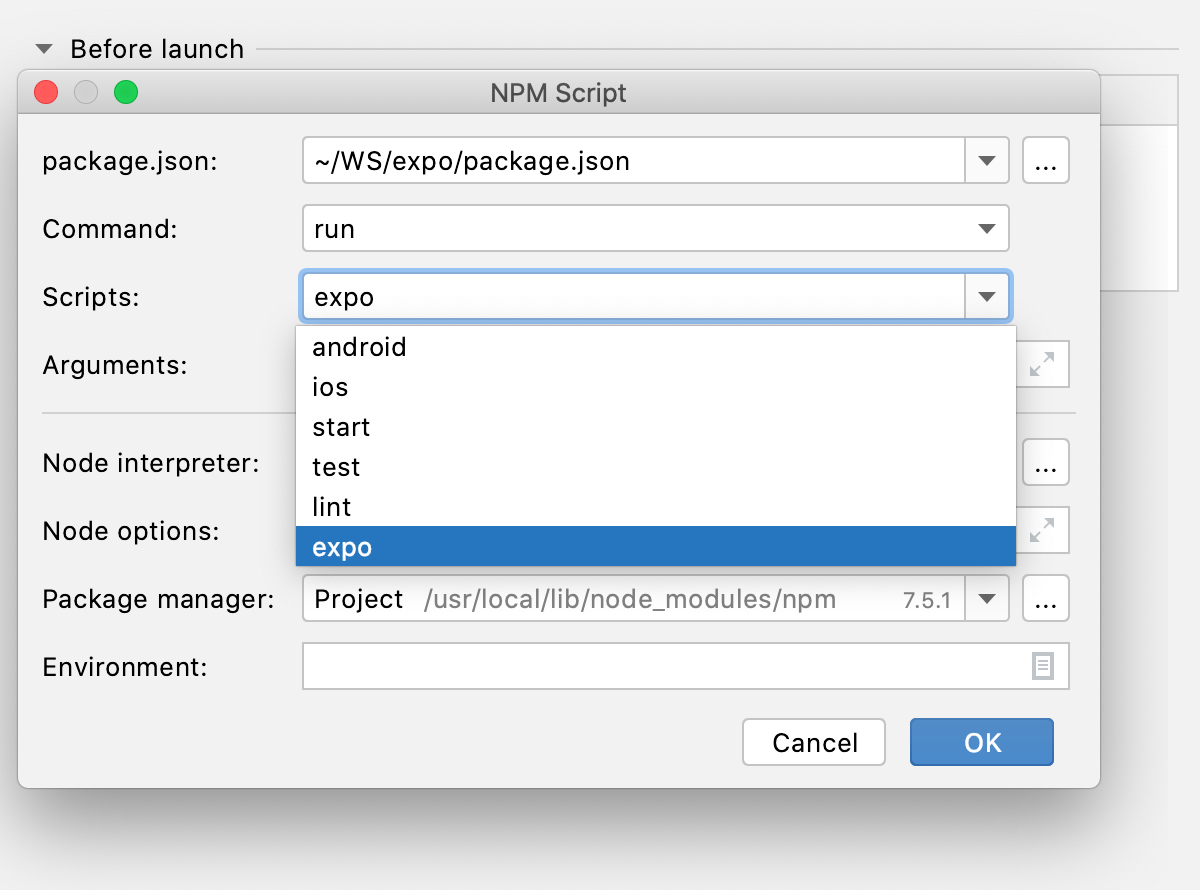Open the Command dropdown
The height and width of the screenshot is (890, 1200).
point(988,228)
